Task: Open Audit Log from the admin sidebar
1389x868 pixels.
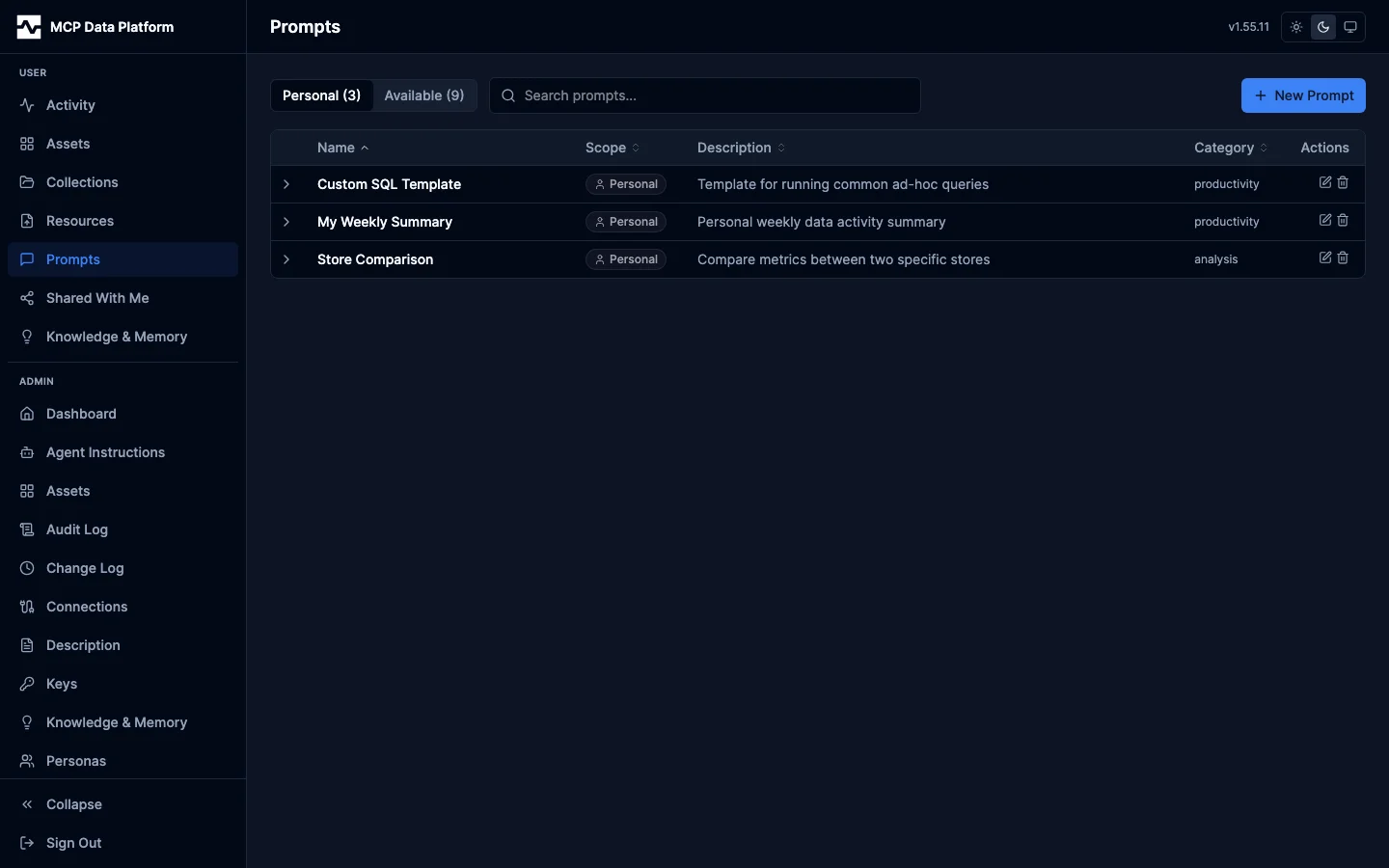Action: 77,529
